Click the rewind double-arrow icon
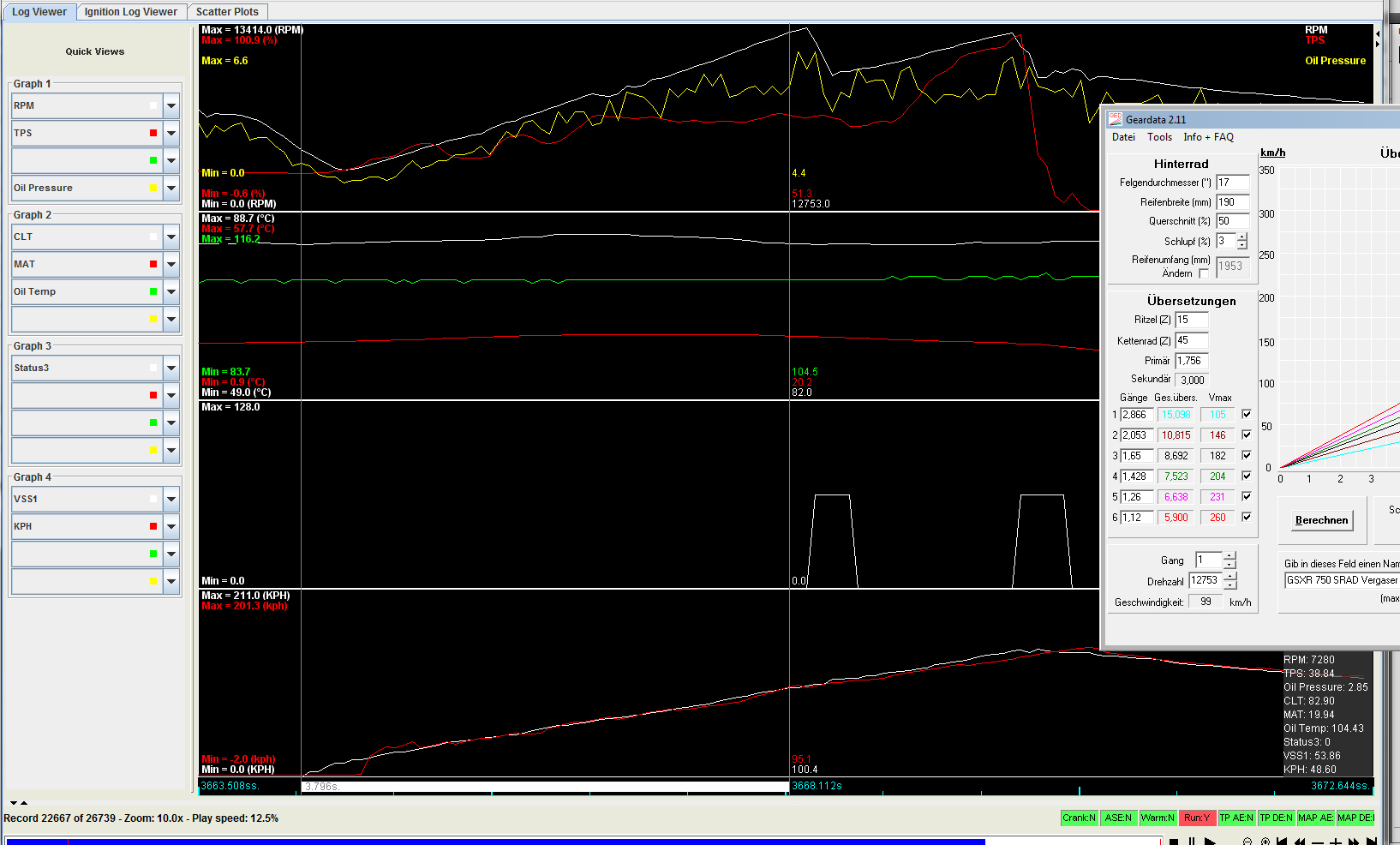The image size is (1400, 845). pos(1300,842)
